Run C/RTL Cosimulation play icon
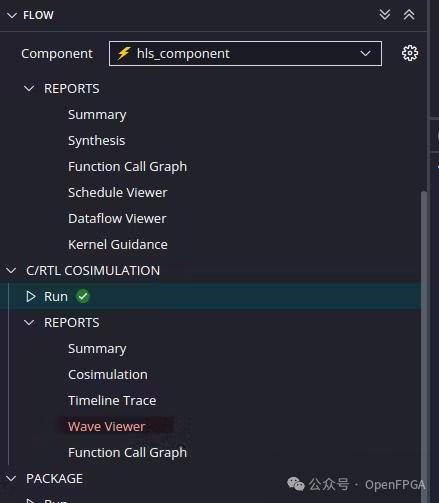The height and width of the screenshot is (503, 439). [x=31, y=296]
